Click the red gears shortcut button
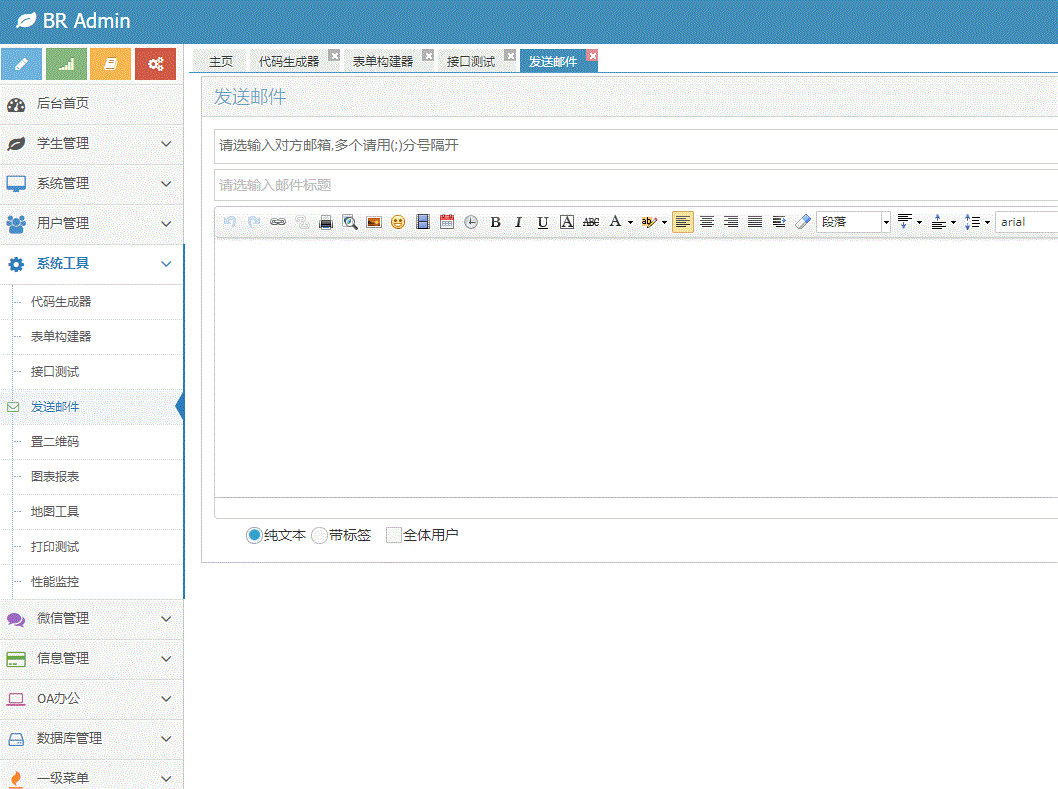The image size is (1058, 789). coord(155,64)
